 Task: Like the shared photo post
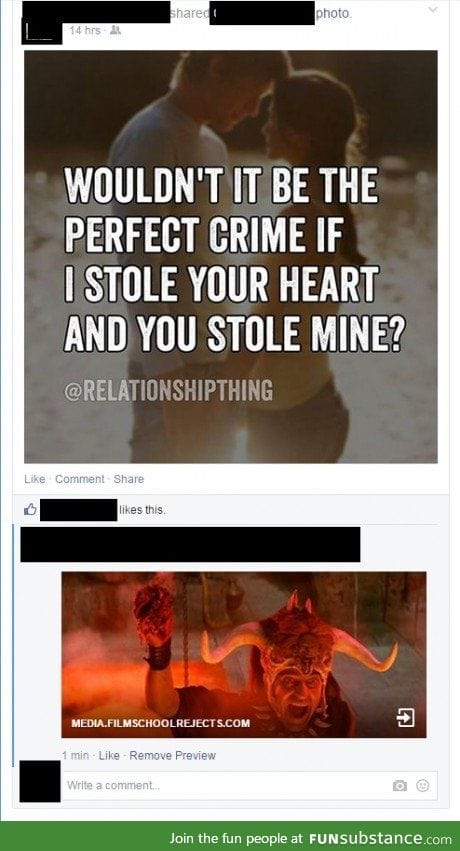(35, 479)
